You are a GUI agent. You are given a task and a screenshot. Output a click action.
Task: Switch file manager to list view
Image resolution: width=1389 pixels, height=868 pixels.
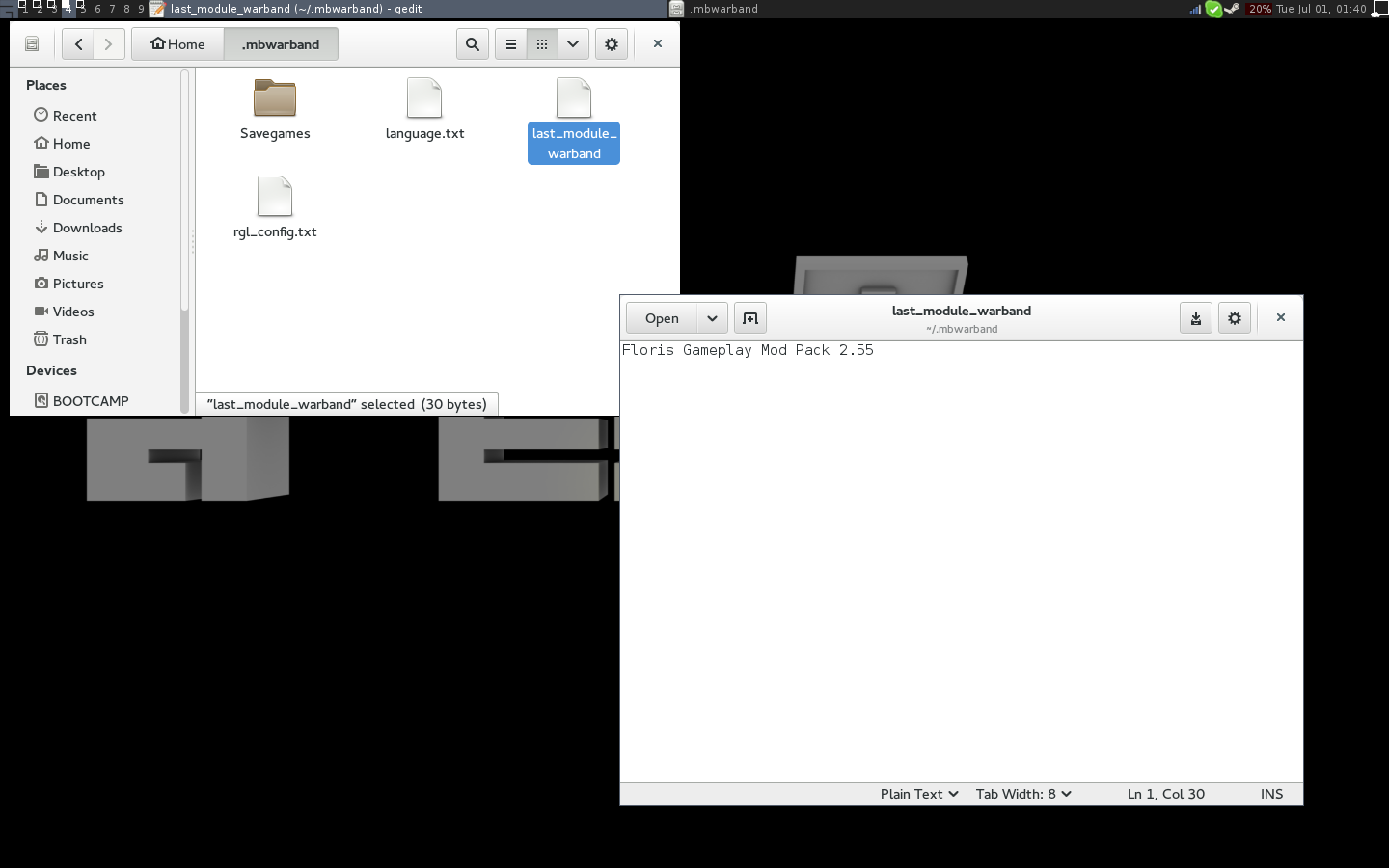(511, 44)
